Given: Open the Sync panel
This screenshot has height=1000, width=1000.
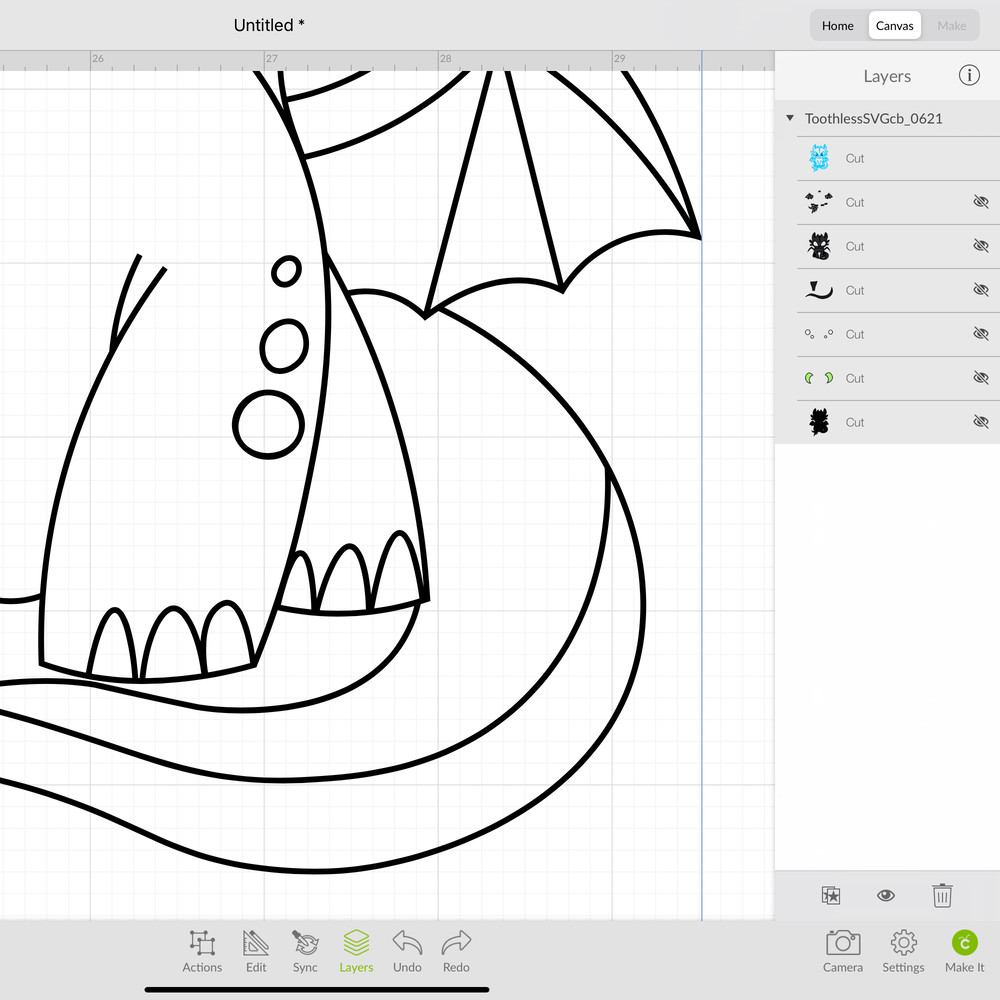Looking at the screenshot, I should 305,950.
